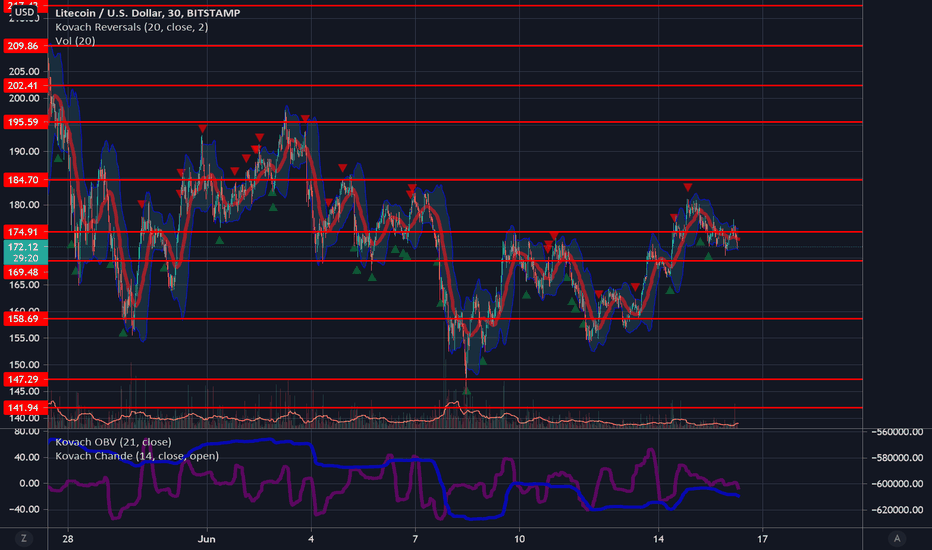The height and width of the screenshot is (550, 932).
Task: Toggle the A auto-scale button
Action: coord(897,539)
